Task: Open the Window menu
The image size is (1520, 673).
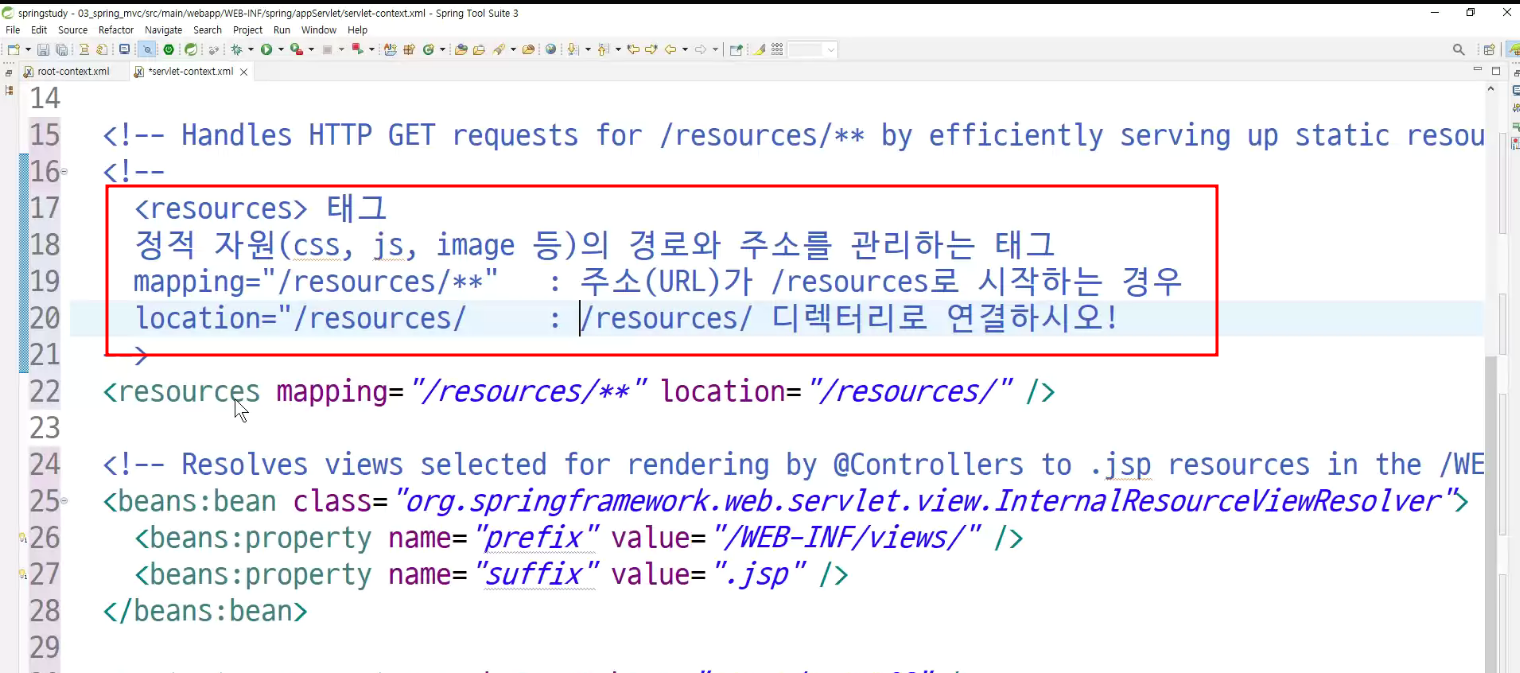Action: point(319,30)
